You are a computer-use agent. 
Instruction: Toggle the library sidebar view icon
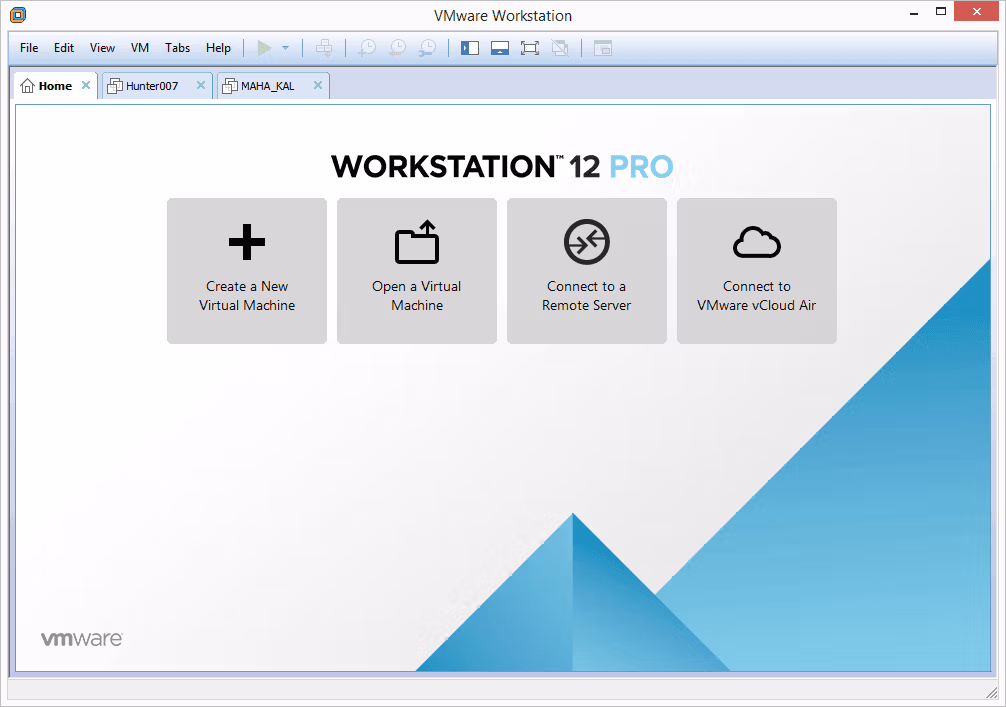[470, 48]
